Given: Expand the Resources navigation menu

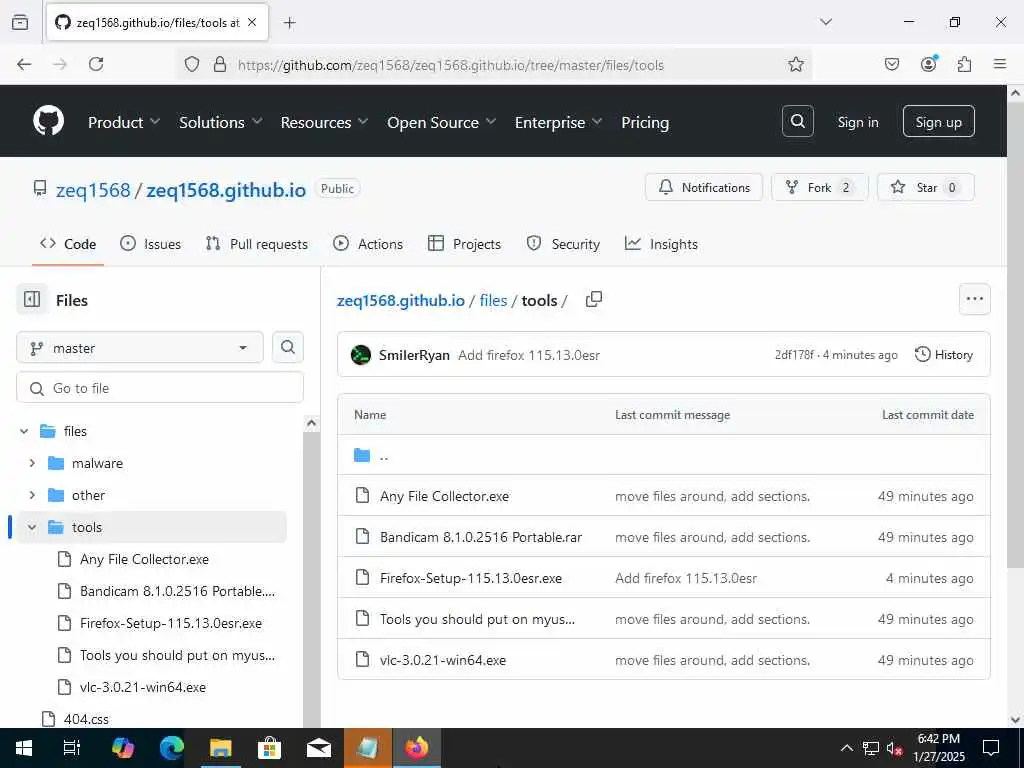Looking at the screenshot, I should click(325, 122).
